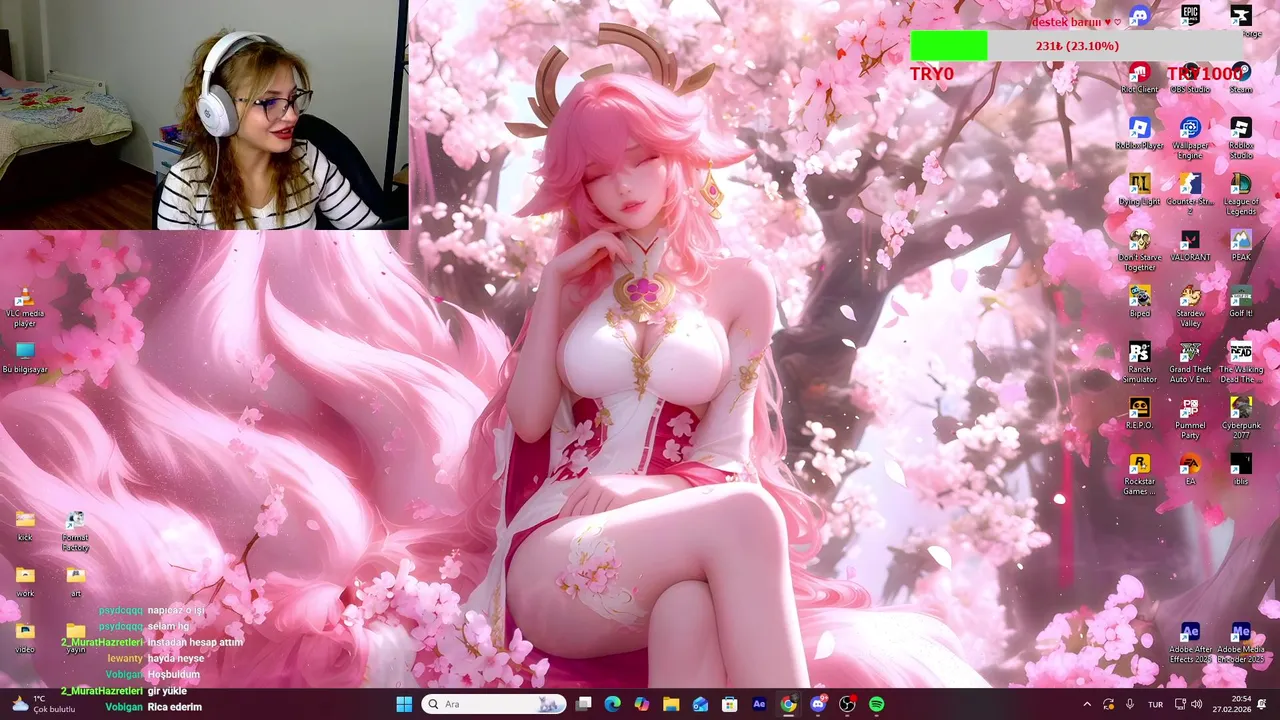1280x720 pixels.
Task: Switch to Discord in the taskbar
Action: pos(818,704)
